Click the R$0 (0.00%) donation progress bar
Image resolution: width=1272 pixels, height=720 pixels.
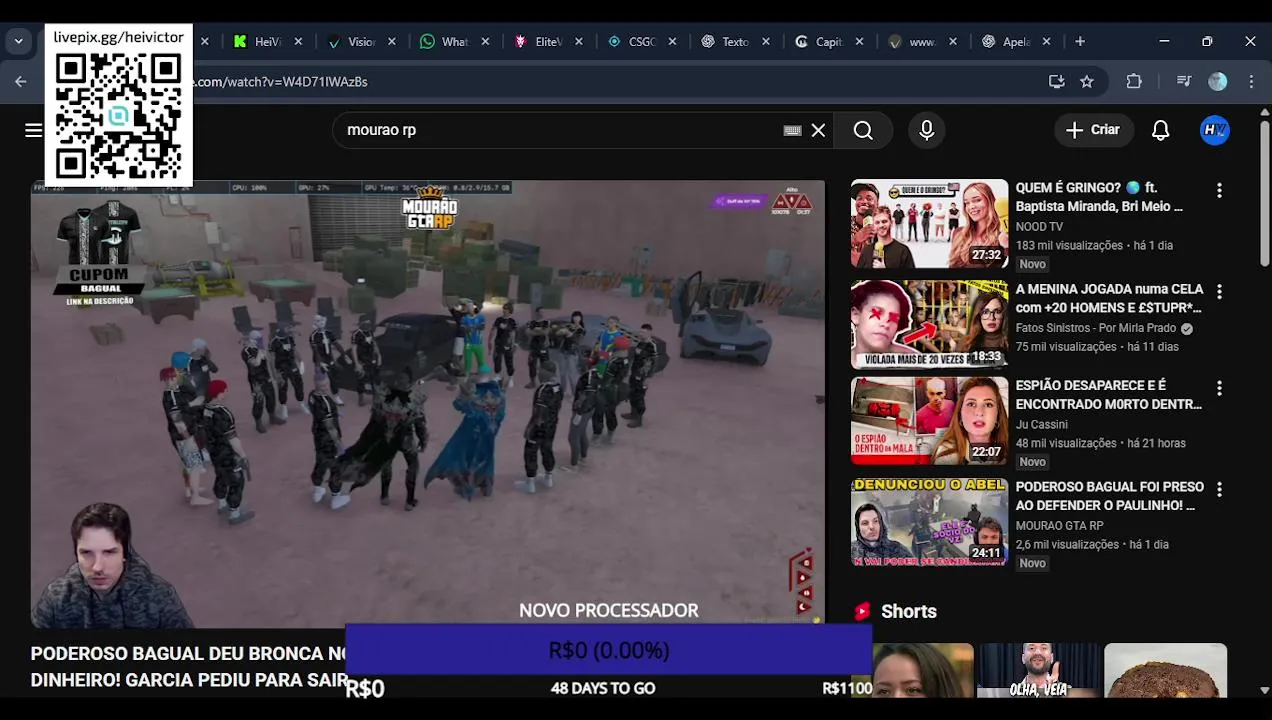(608, 650)
